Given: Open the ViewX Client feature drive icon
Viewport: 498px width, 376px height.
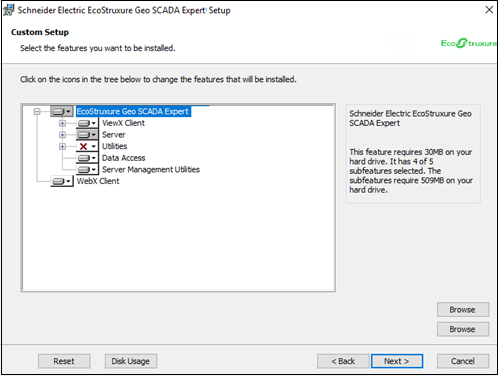Looking at the screenshot, I should [x=87, y=123].
